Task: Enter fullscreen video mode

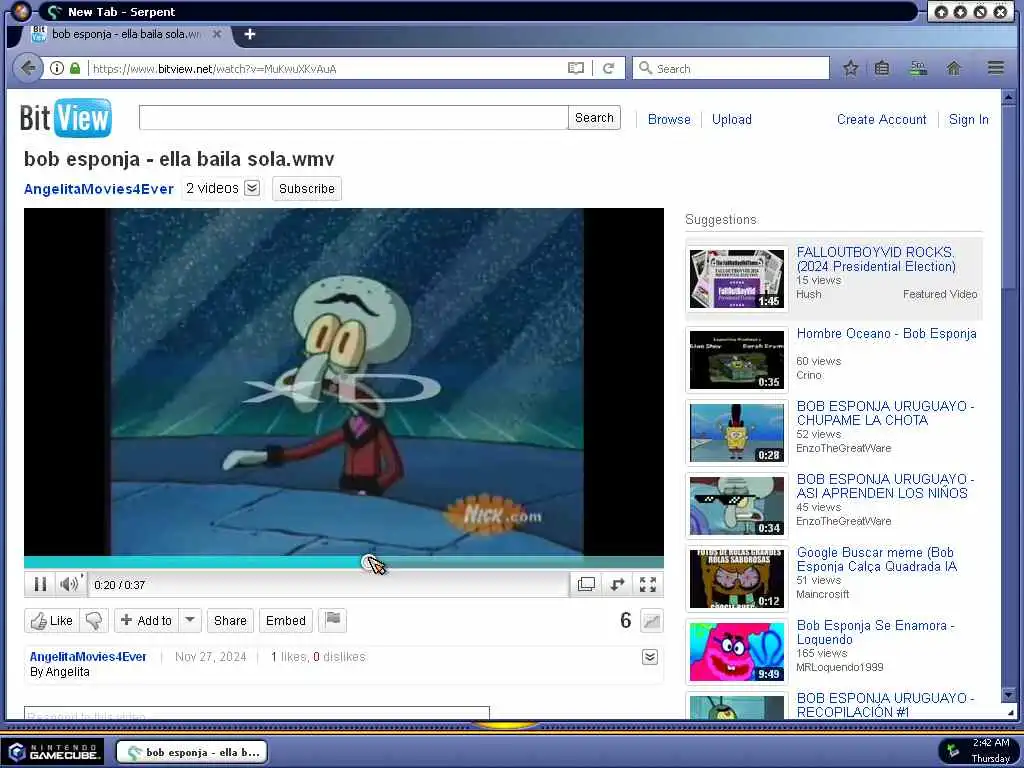Action: [x=647, y=584]
